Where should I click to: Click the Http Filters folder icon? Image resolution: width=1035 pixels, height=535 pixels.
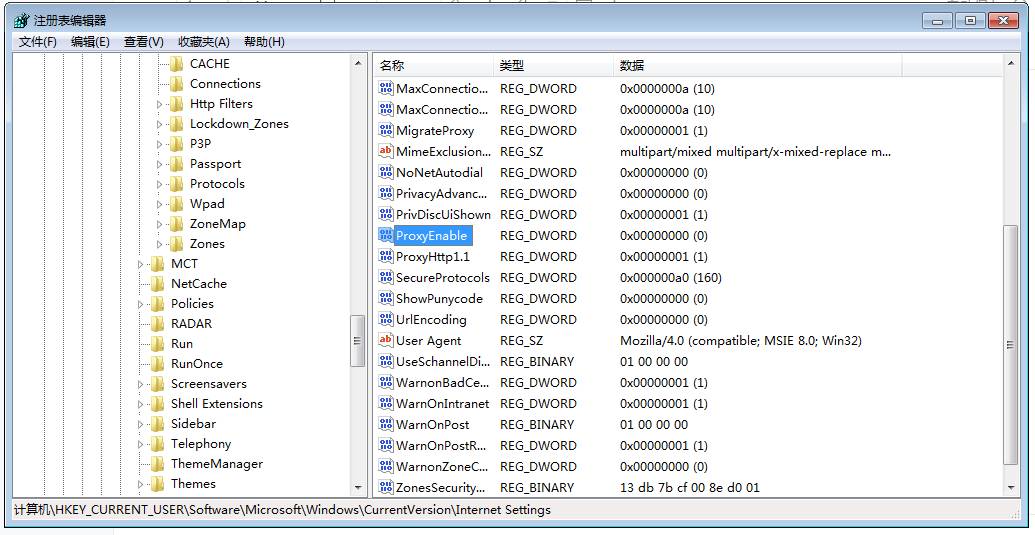(x=176, y=104)
